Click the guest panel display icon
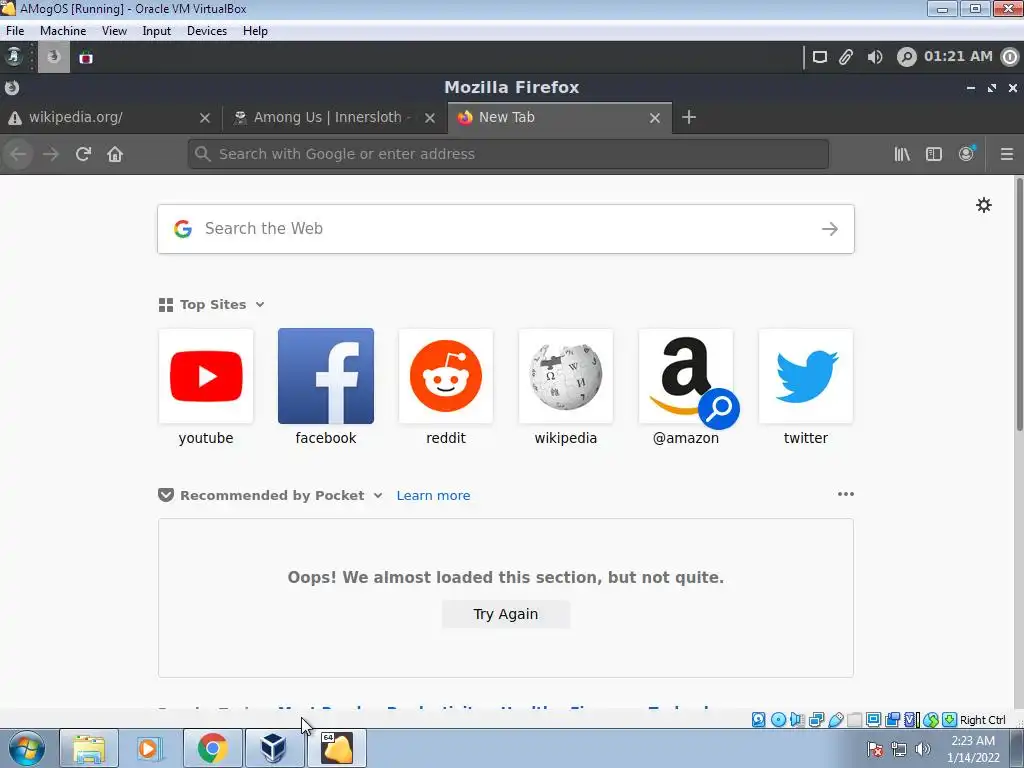Screen dimensions: 1024x768 pyautogui.click(x=820, y=57)
